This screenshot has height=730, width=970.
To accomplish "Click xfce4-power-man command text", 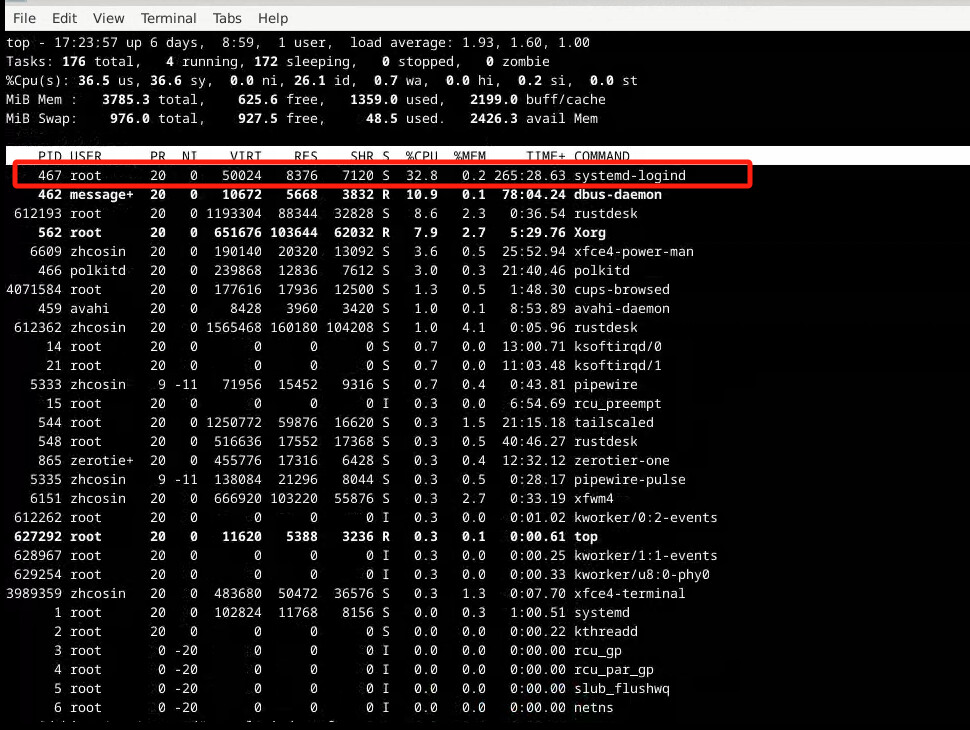I will click(x=633, y=252).
